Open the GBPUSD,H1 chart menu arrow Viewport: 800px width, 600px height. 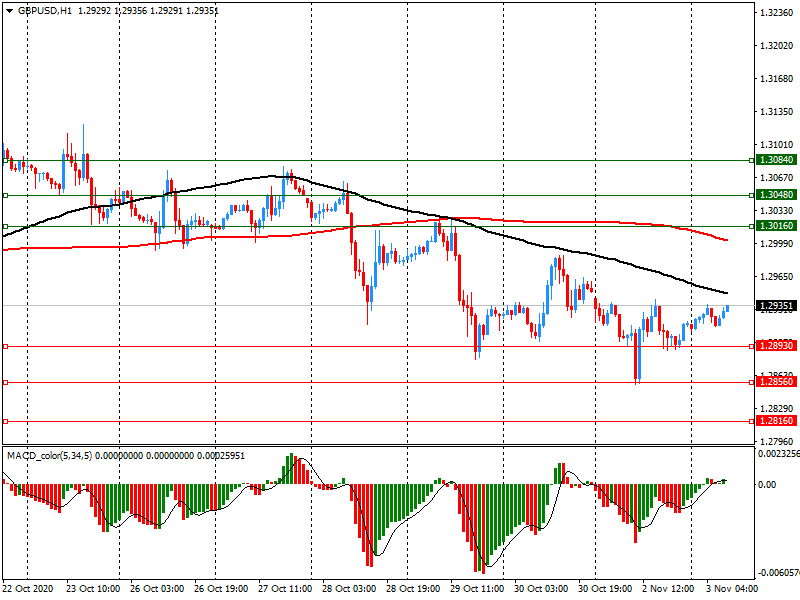9,10
